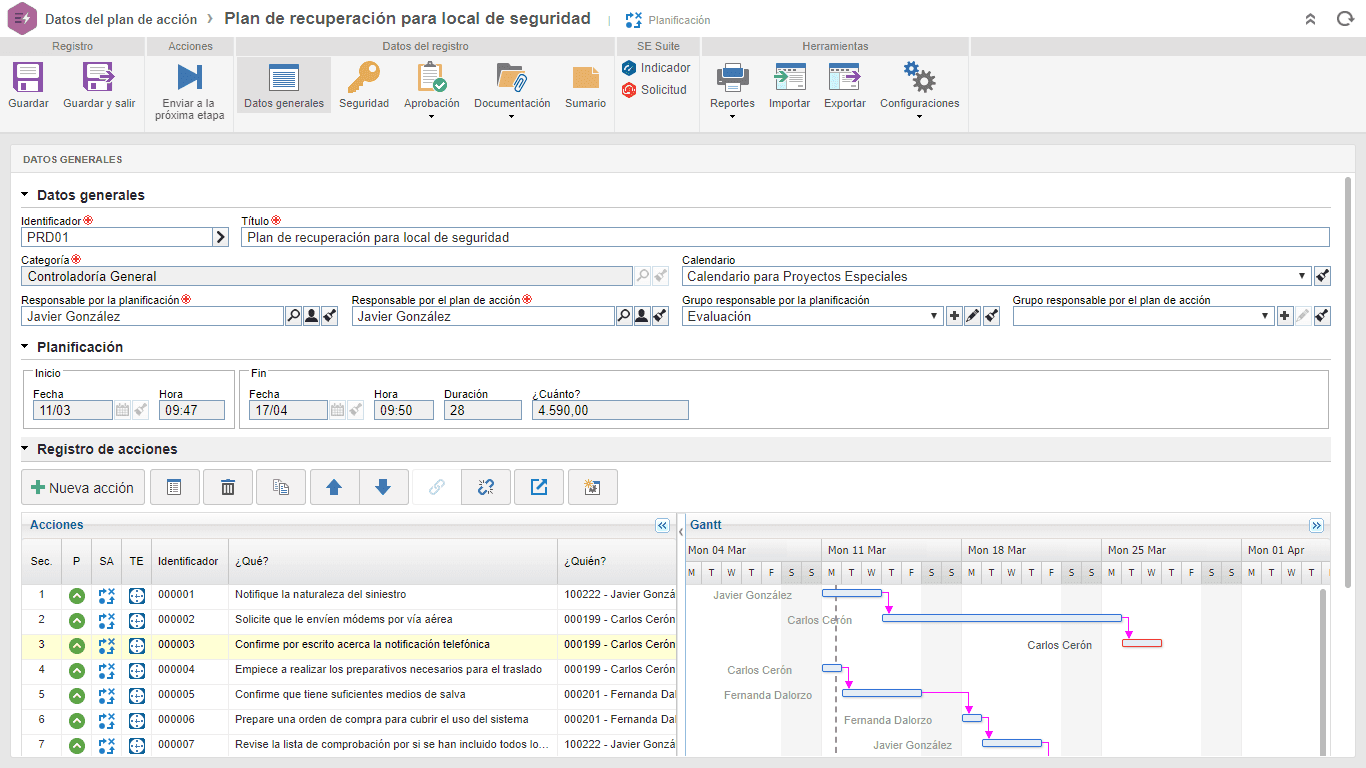Open the Sumario tab
Screen dimensions: 1366x768
tap(585, 85)
